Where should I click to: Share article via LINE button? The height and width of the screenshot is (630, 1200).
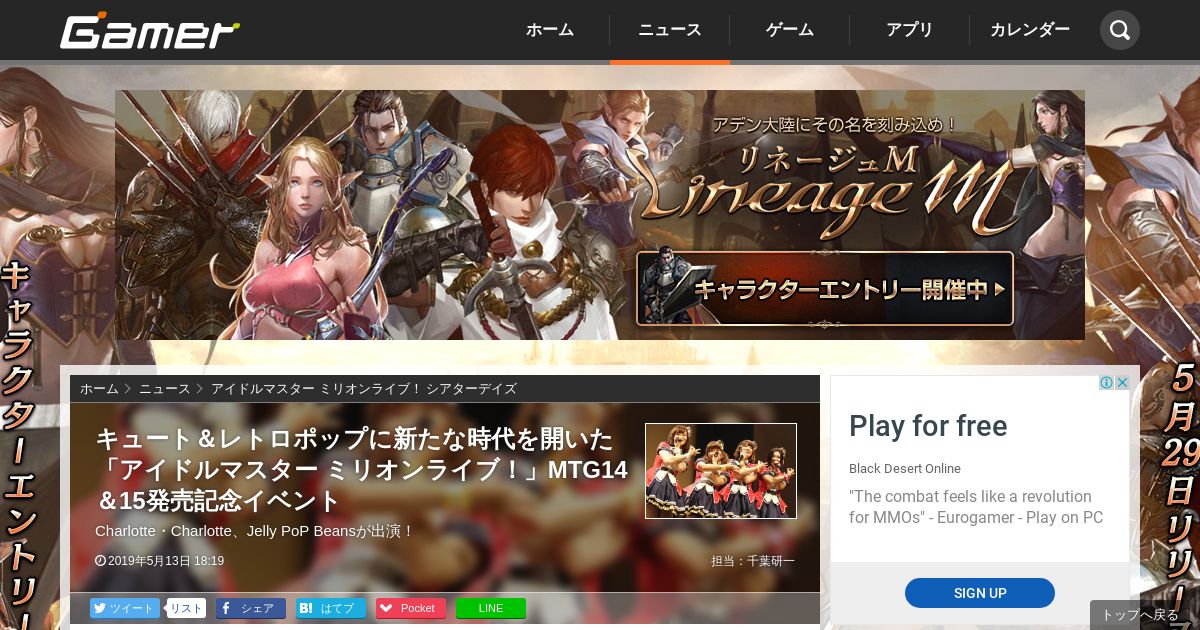[491, 608]
